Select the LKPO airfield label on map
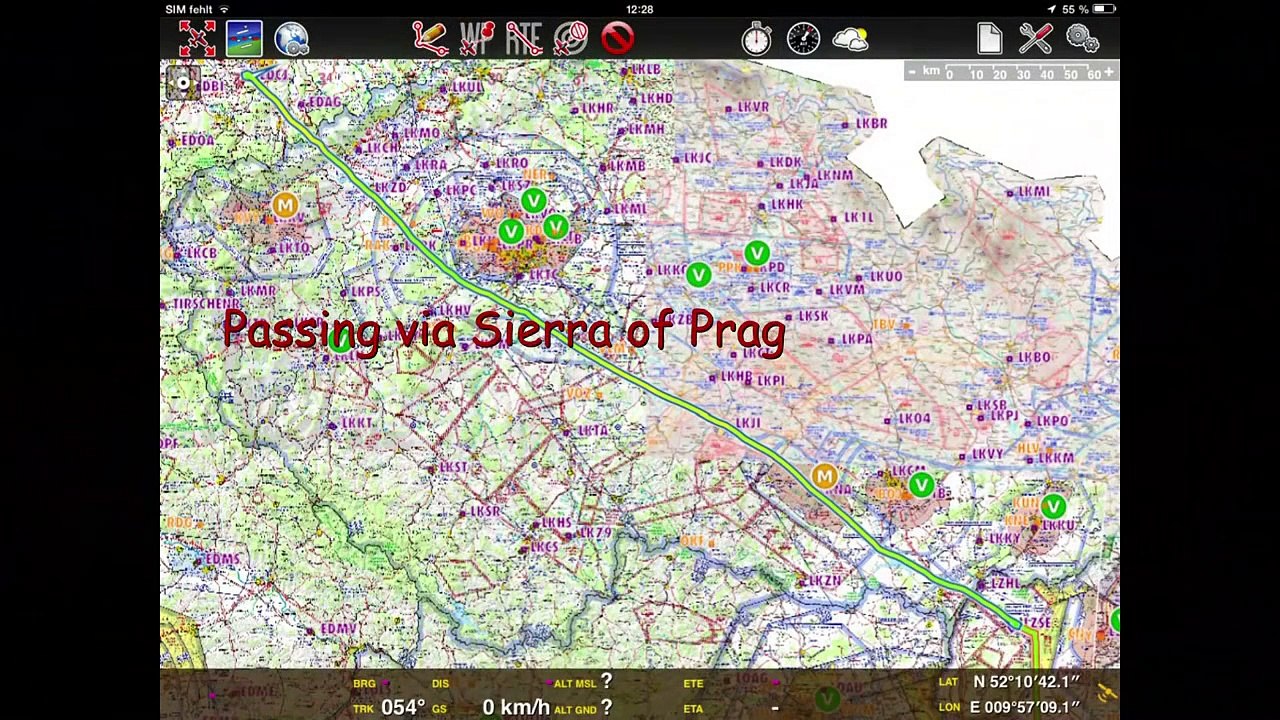This screenshot has height=720, width=1280. (x=1053, y=422)
